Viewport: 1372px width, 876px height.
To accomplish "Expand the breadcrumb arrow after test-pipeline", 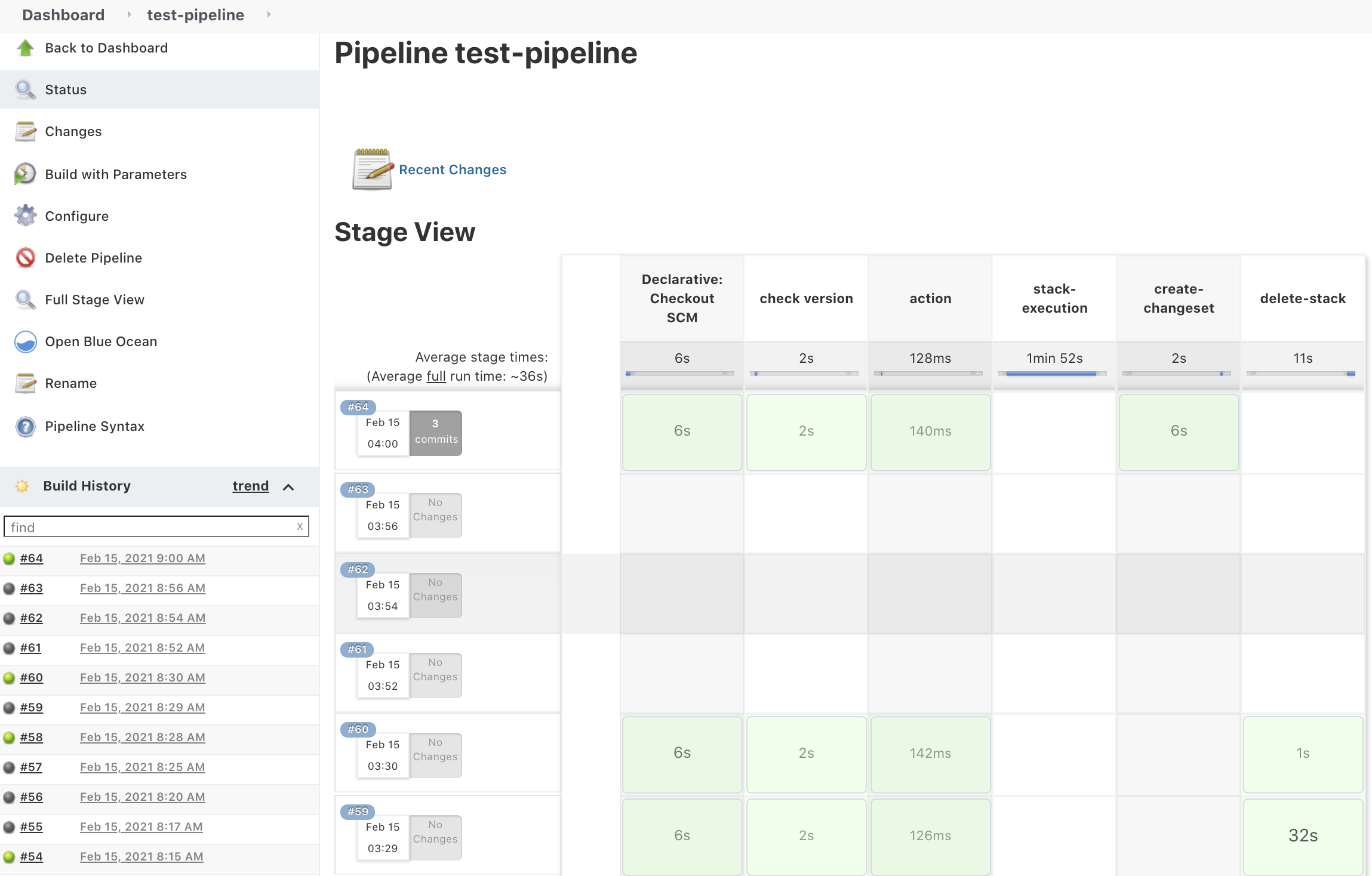I will coord(269,14).
